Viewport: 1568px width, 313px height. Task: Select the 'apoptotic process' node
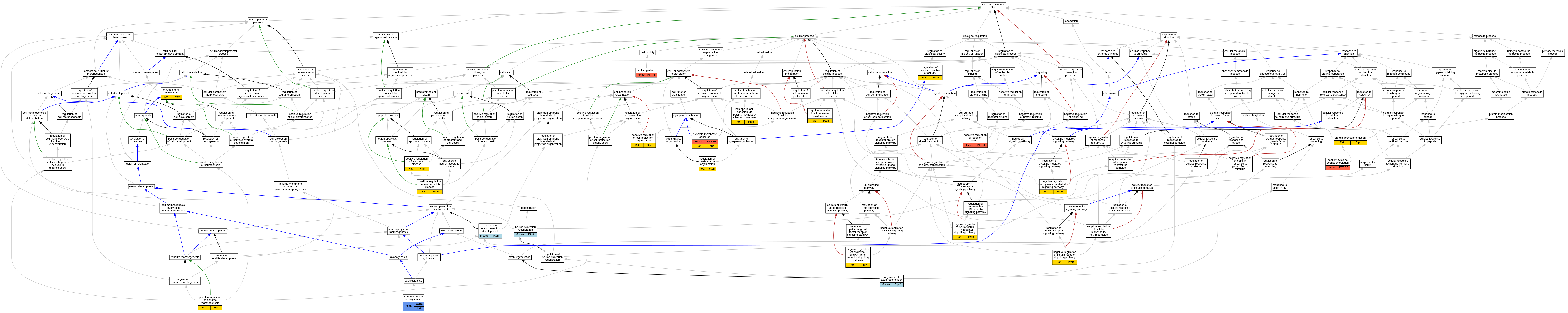[x=388, y=116]
